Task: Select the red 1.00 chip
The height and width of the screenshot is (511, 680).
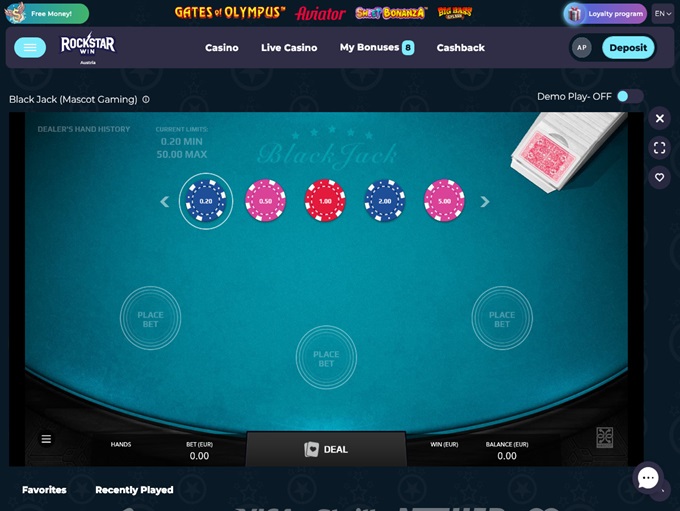Action: coord(325,201)
